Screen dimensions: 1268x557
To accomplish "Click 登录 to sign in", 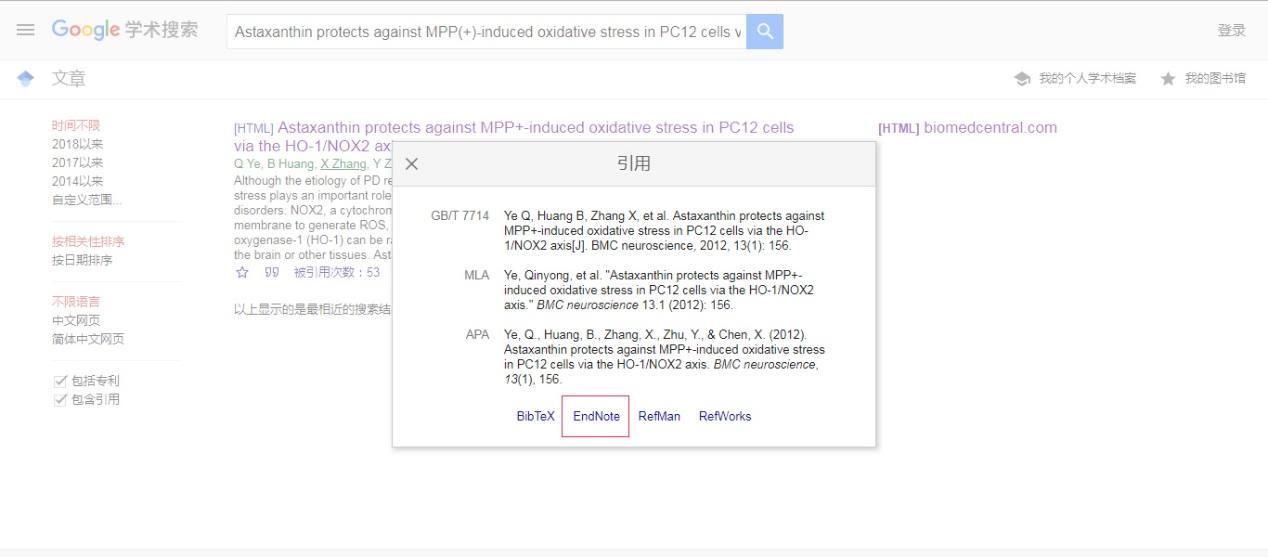I will tap(1231, 31).
